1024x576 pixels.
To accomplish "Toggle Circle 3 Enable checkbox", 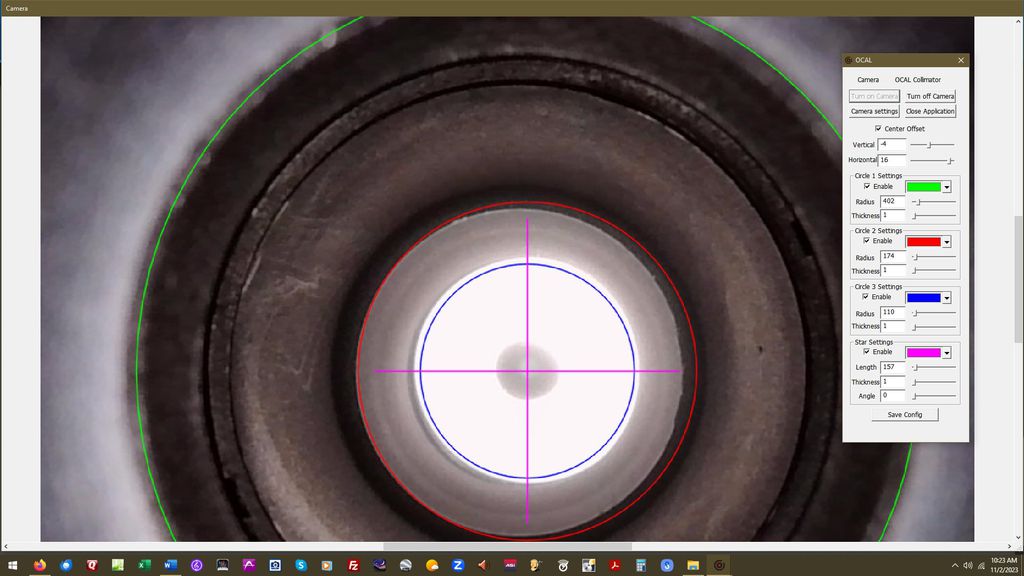I will tap(866, 296).
